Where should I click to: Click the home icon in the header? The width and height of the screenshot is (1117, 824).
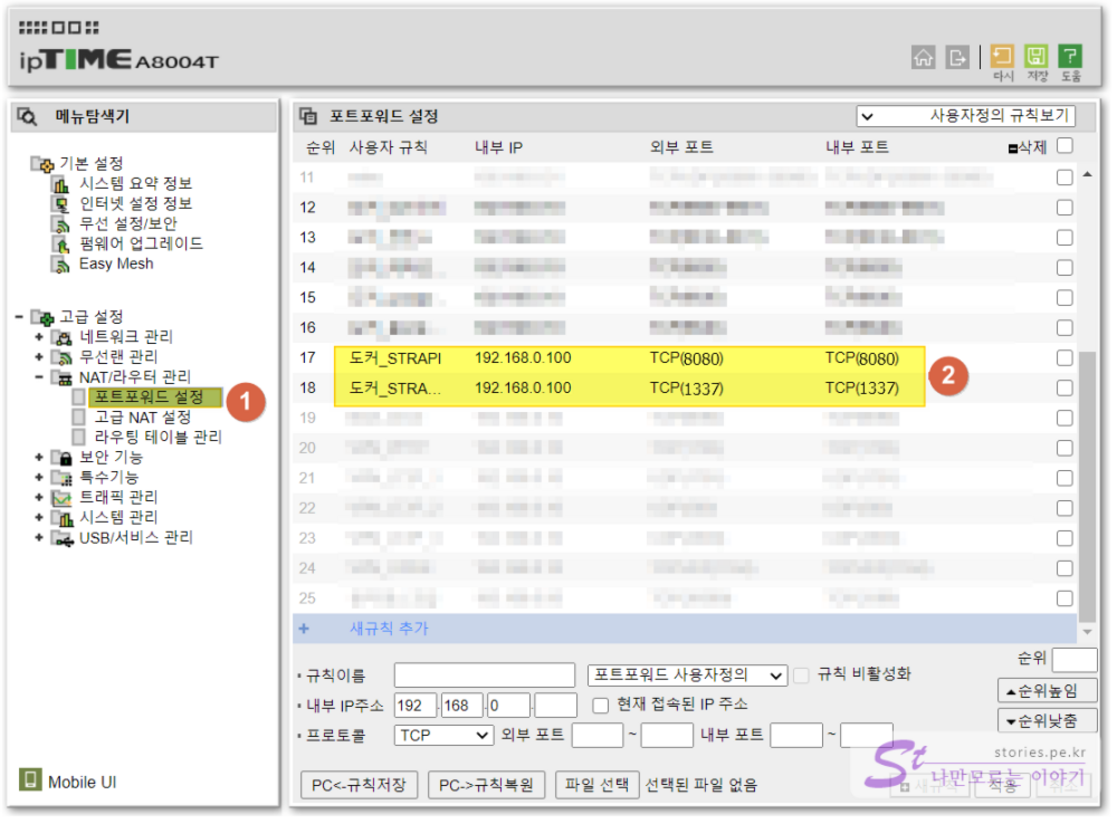(923, 57)
